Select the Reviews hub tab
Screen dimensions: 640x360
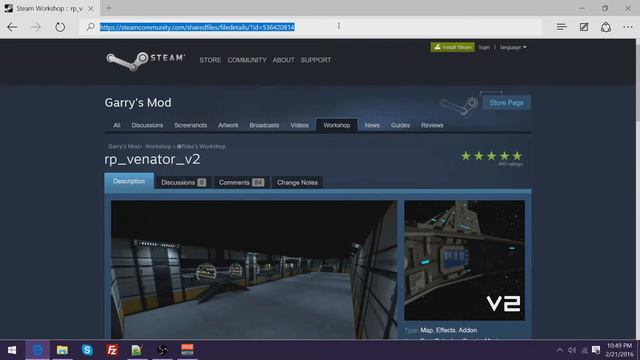coord(432,125)
